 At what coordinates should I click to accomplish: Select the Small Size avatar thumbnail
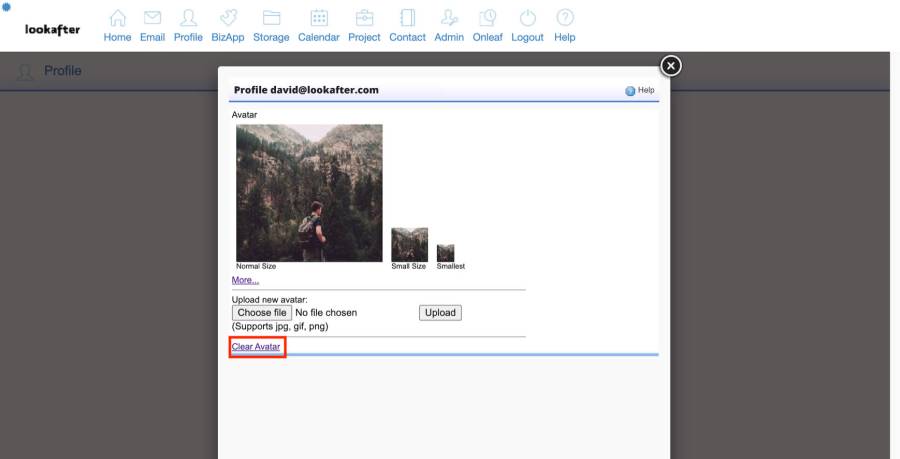(x=409, y=244)
